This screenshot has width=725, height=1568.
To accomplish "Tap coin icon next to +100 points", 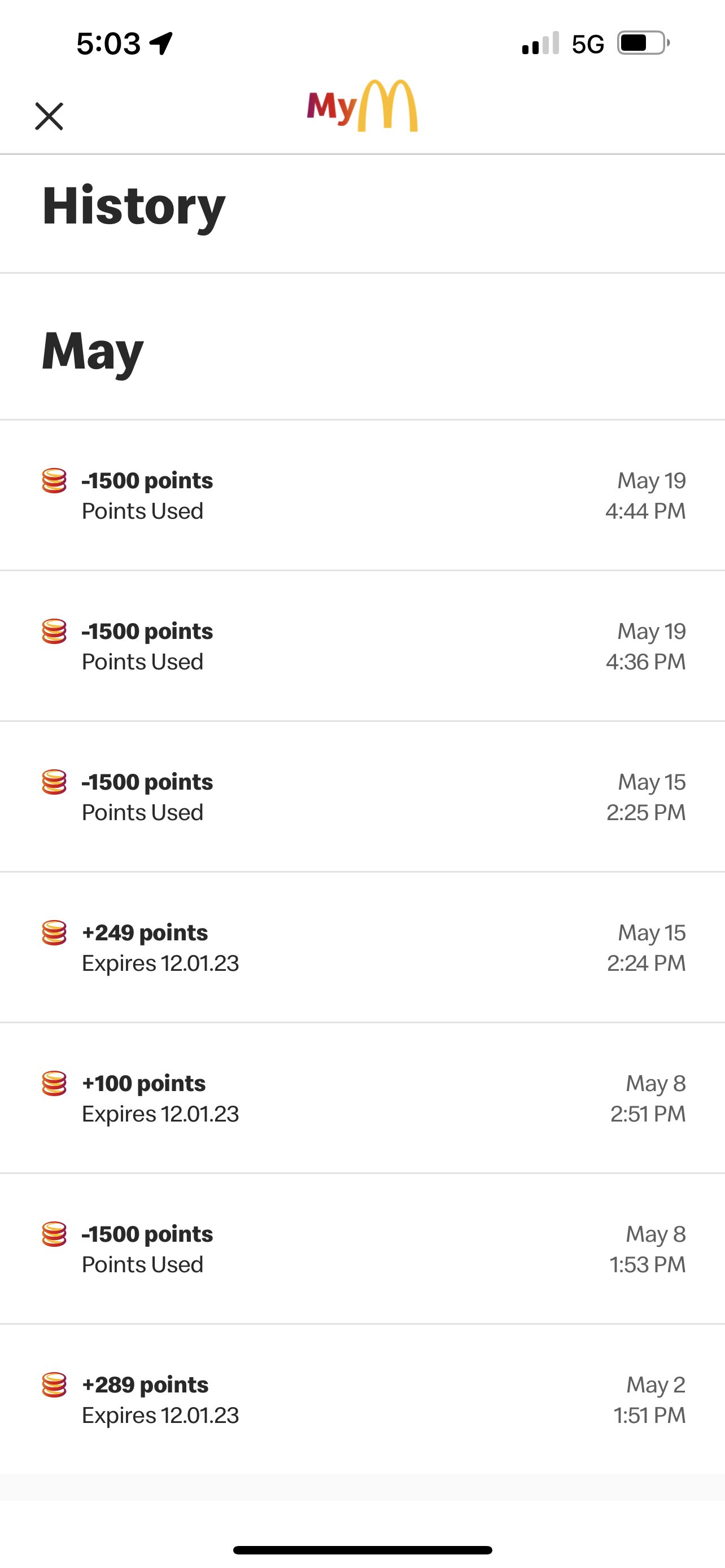I will pyautogui.click(x=54, y=1084).
